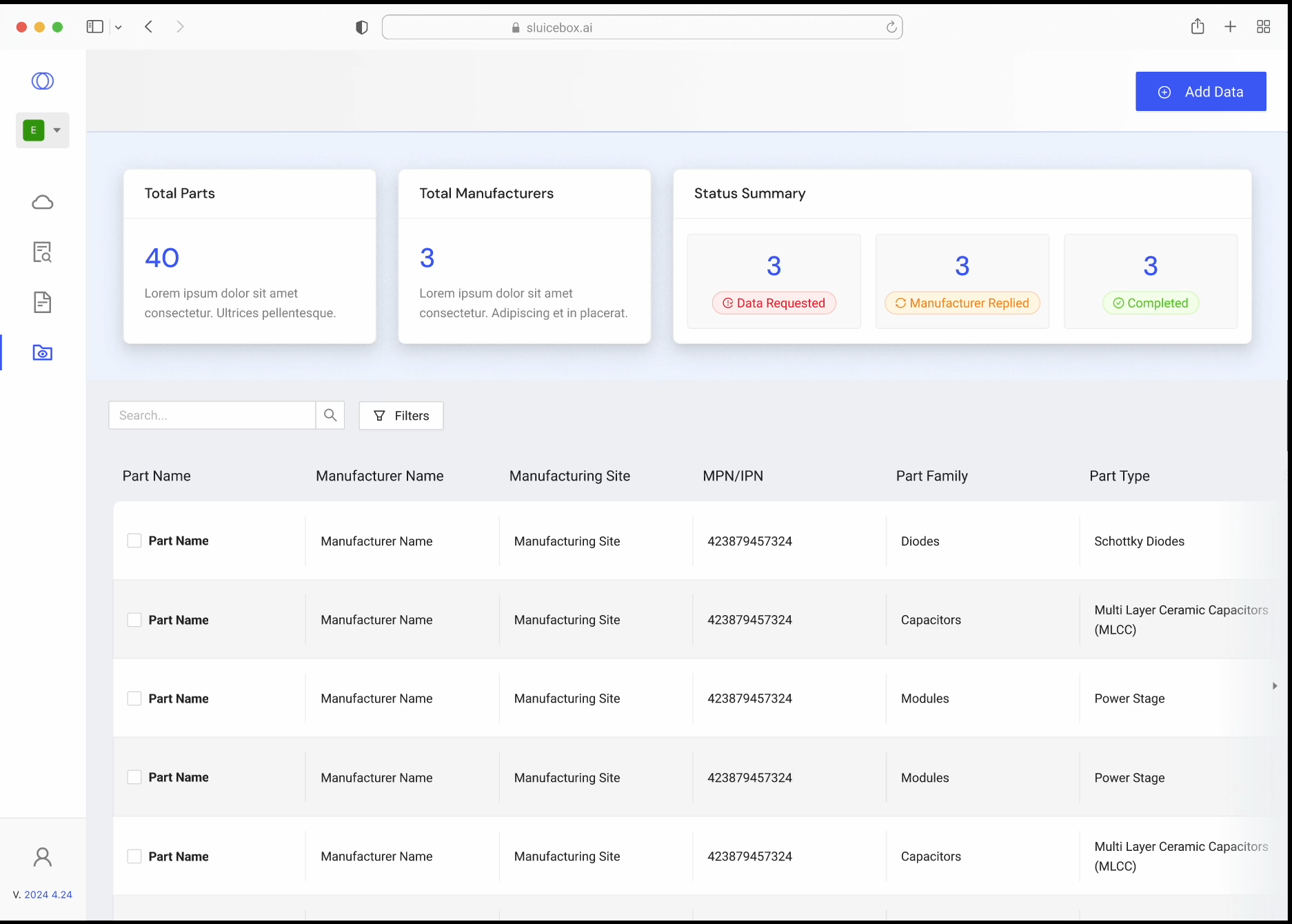This screenshot has height=924, width=1292.
Task: Click the user profile icon
Action: coord(43,857)
